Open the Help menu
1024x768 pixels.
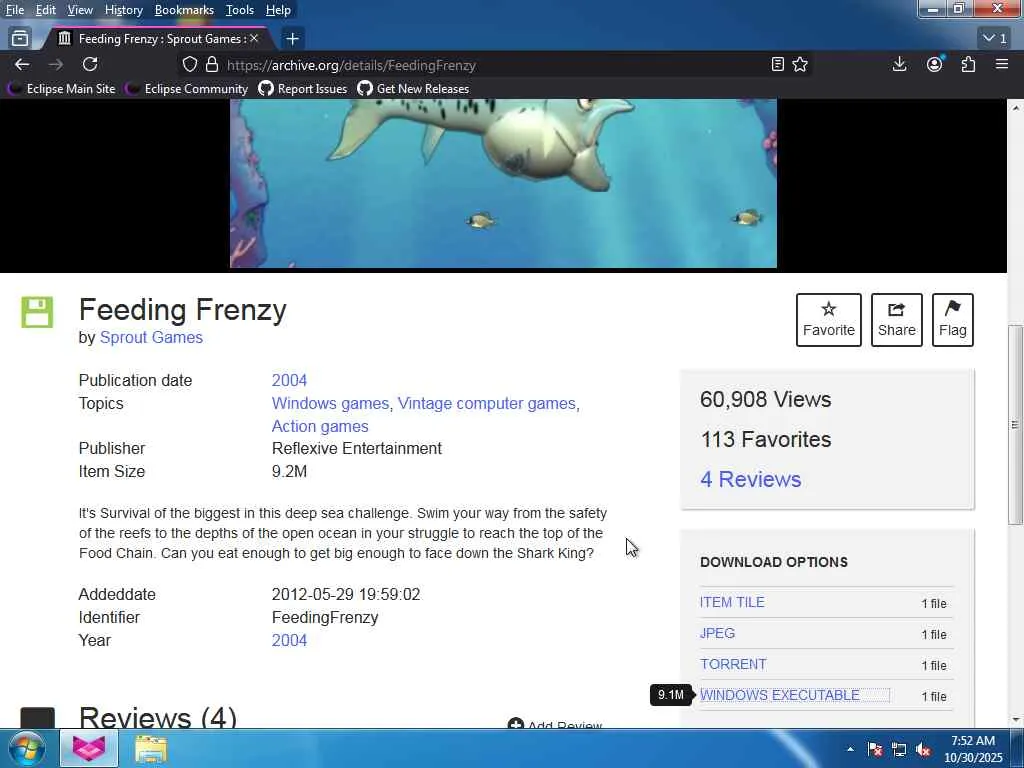[278, 10]
